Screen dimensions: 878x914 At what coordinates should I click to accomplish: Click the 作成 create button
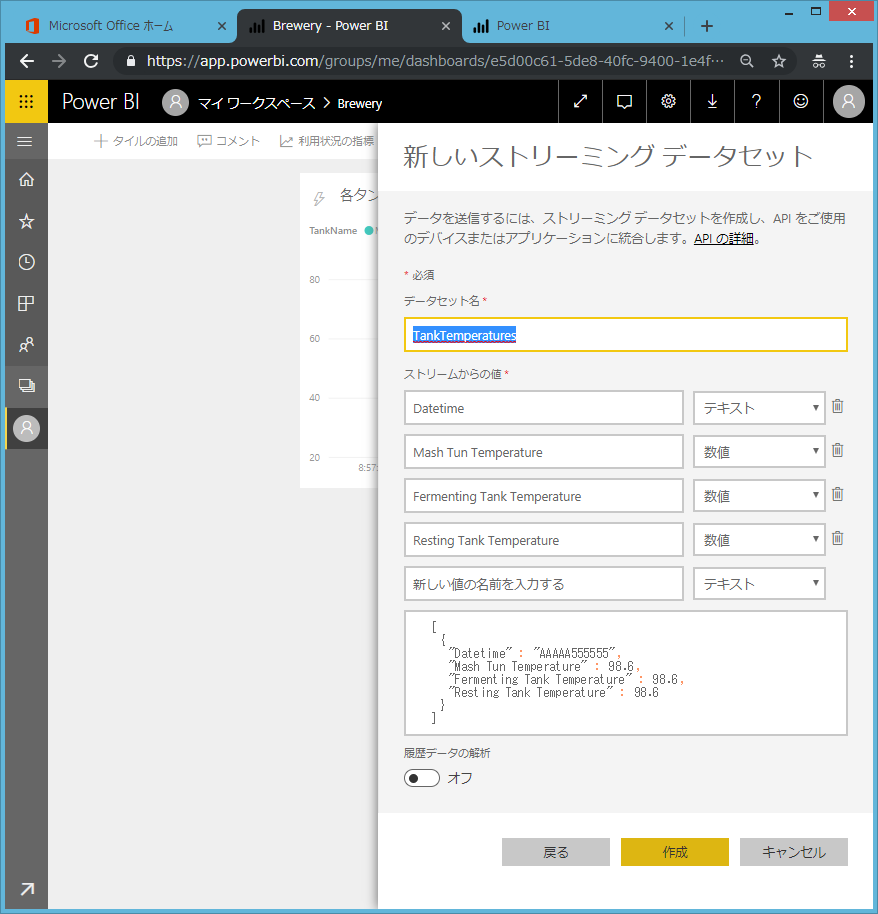[x=674, y=852]
